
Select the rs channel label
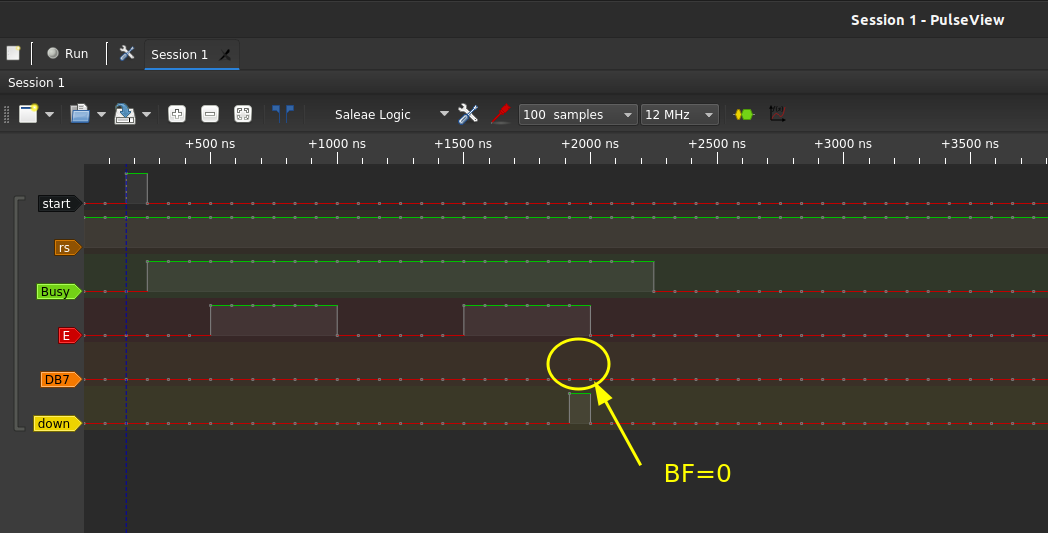[x=68, y=247]
